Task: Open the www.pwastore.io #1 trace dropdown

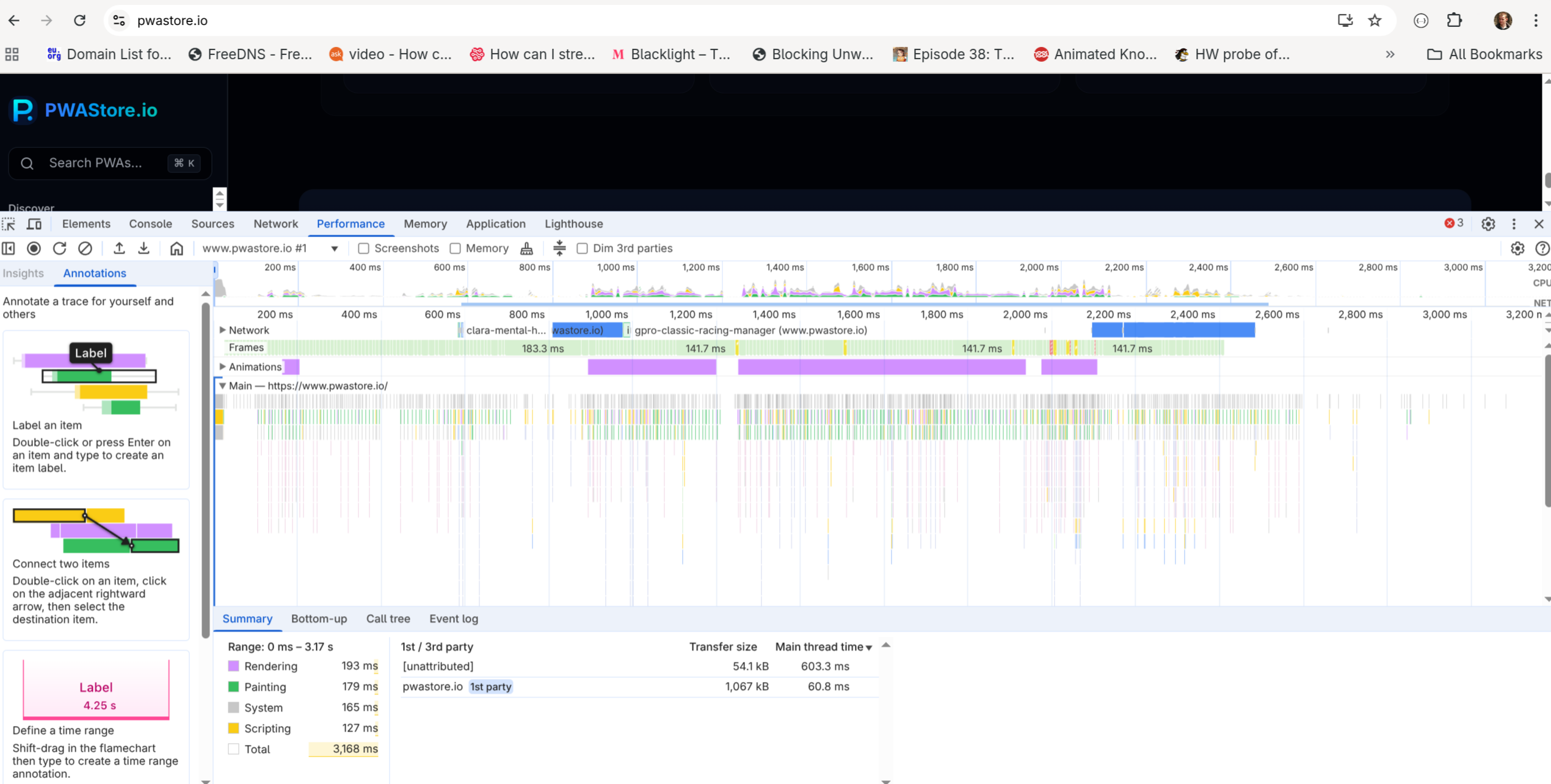Action: [x=271, y=248]
